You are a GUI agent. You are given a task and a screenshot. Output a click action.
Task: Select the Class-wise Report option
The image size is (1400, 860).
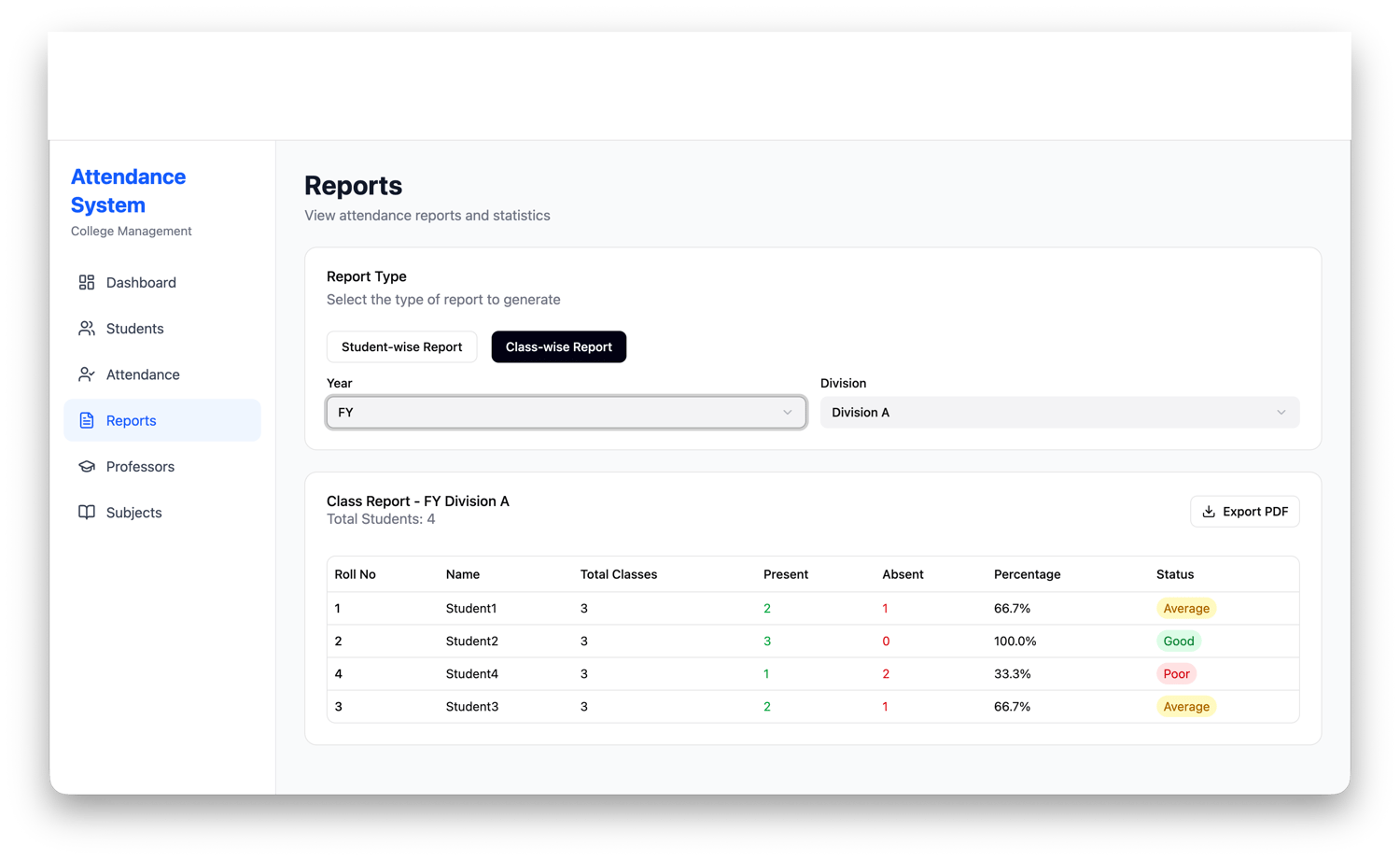point(559,346)
